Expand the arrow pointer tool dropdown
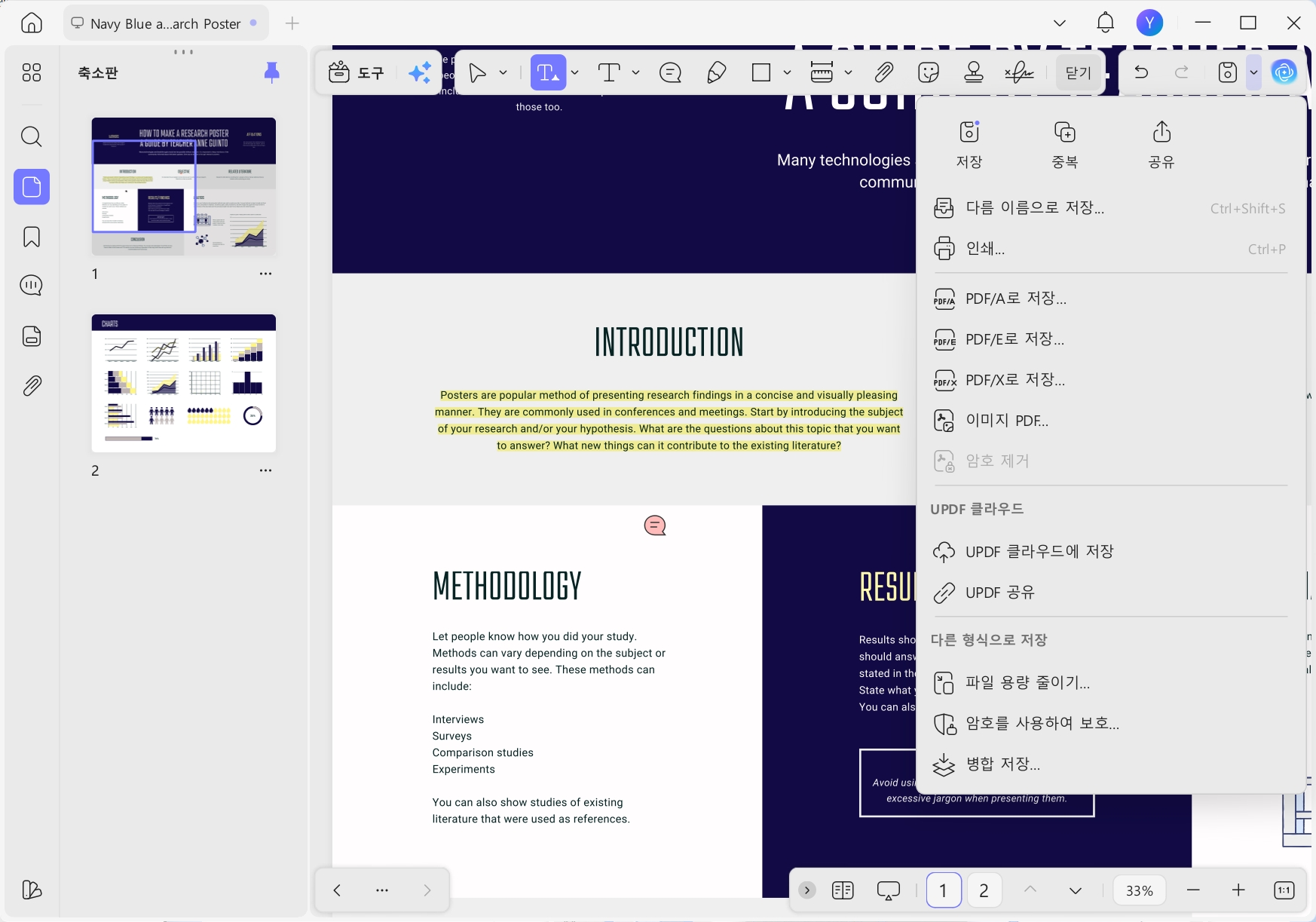 click(503, 72)
